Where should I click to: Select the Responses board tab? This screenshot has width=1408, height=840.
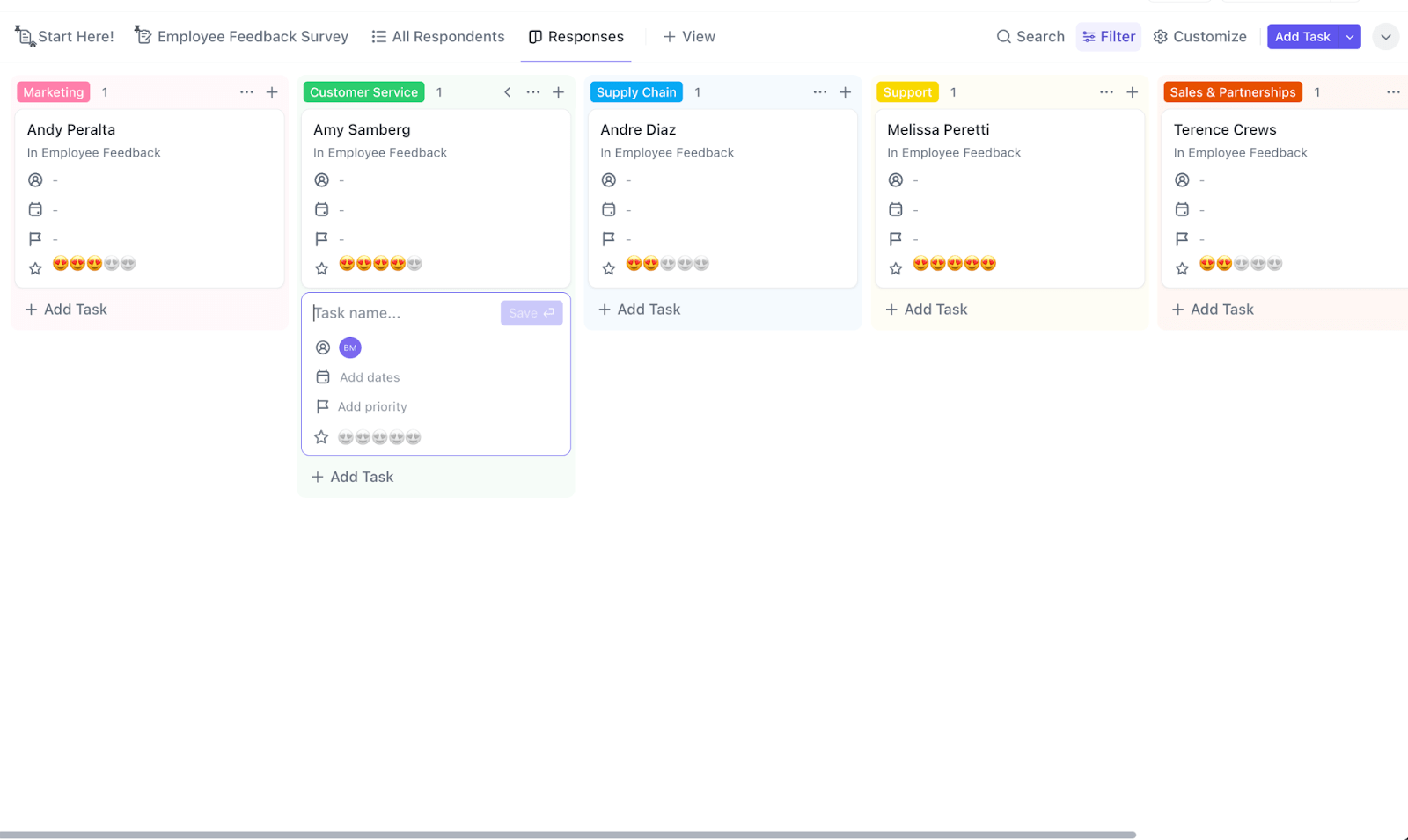click(576, 36)
